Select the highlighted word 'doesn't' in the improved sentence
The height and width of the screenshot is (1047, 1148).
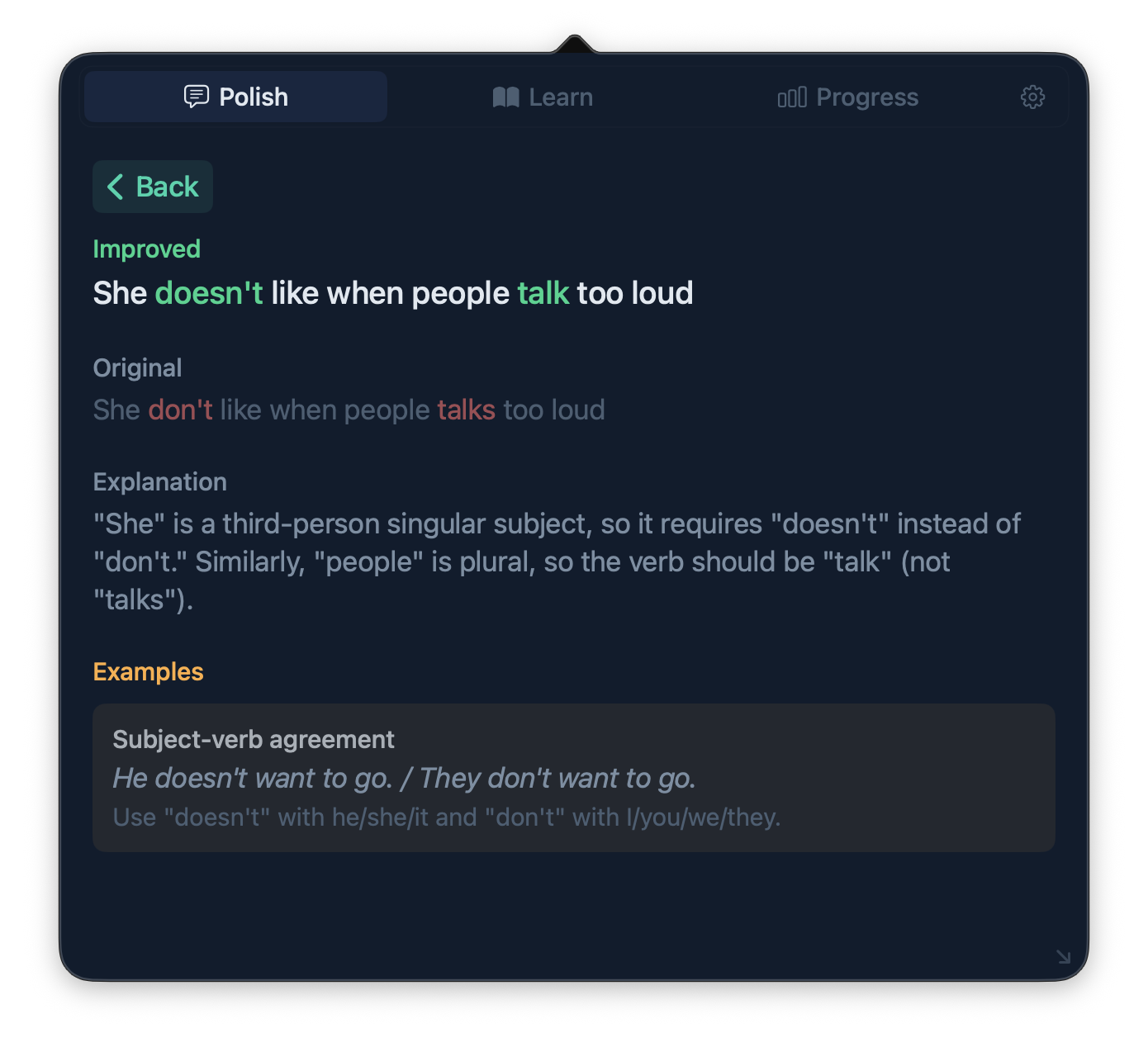pyautogui.click(x=208, y=293)
